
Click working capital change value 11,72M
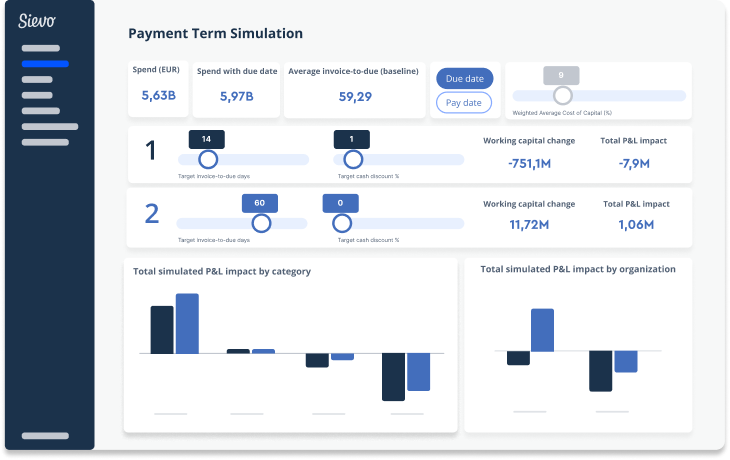(x=529, y=225)
